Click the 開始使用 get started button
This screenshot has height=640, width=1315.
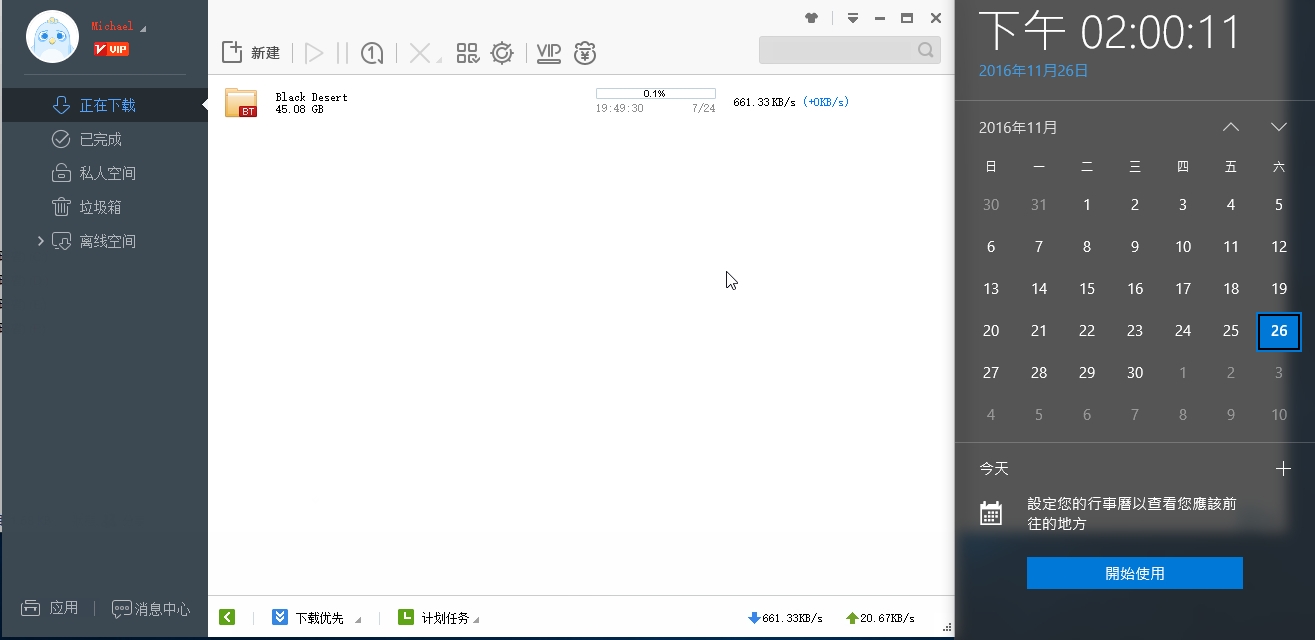click(x=1135, y=573)
